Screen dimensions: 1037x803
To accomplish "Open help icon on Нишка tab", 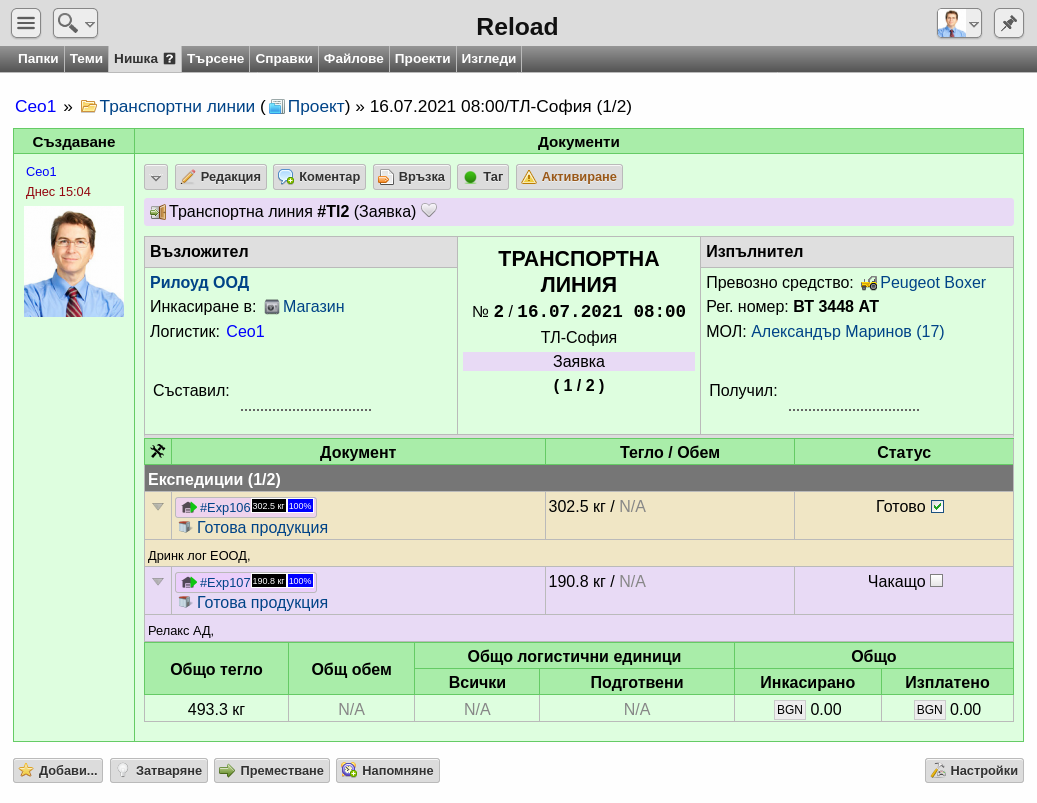I will [169, 59].
